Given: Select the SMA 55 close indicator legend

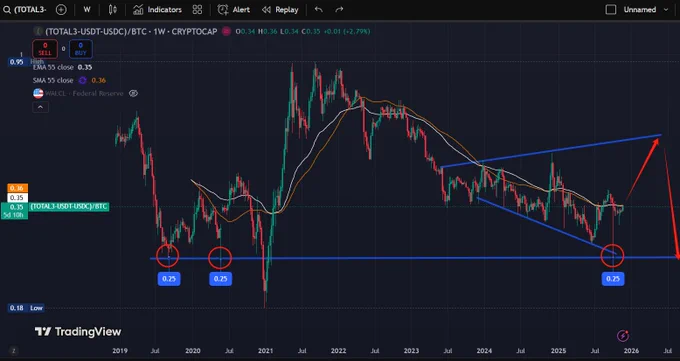Looking at the screenshot, I should click(53, 80).
